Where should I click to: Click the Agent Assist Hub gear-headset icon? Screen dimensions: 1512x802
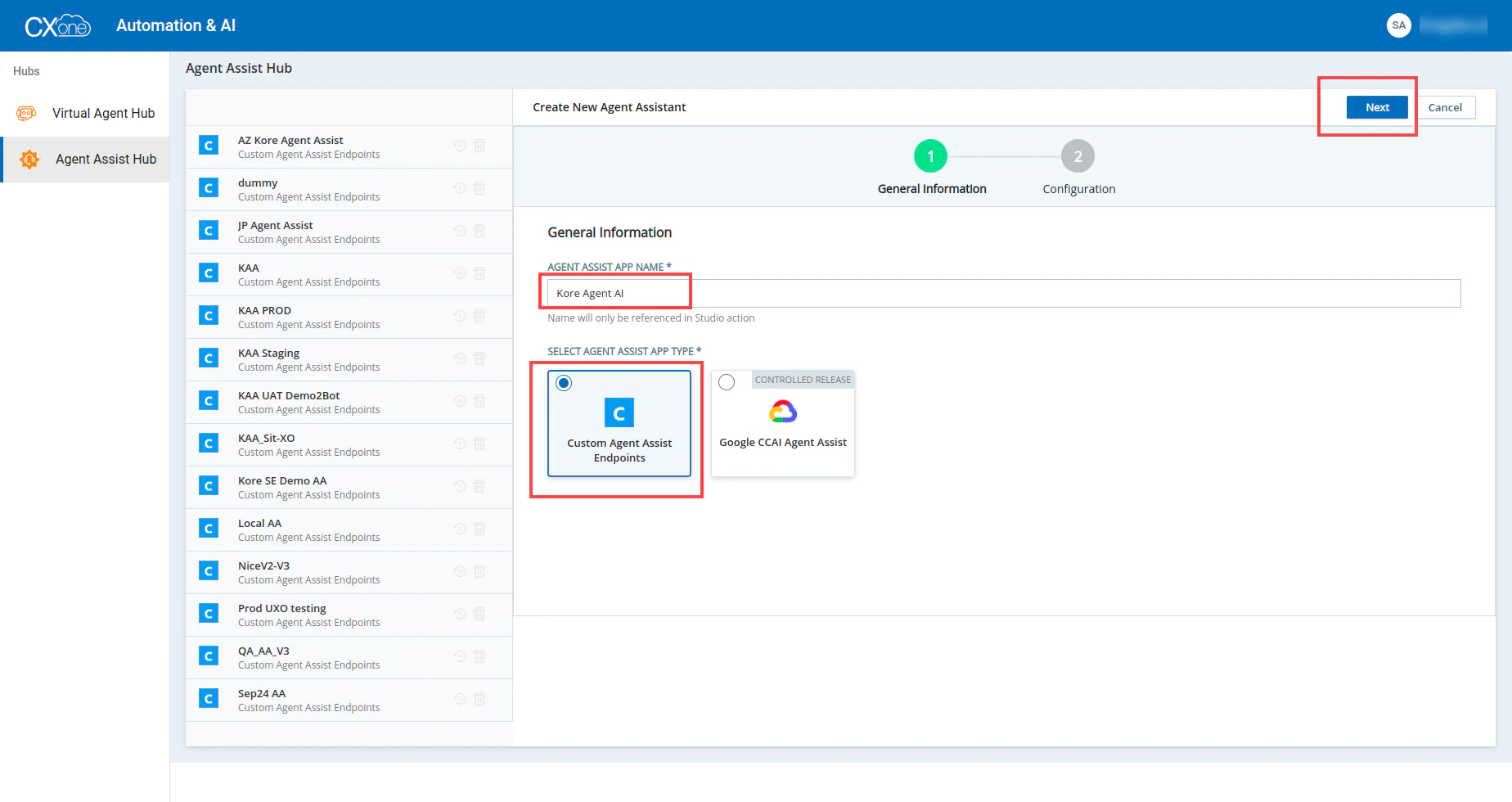click(x=29, y=159)
